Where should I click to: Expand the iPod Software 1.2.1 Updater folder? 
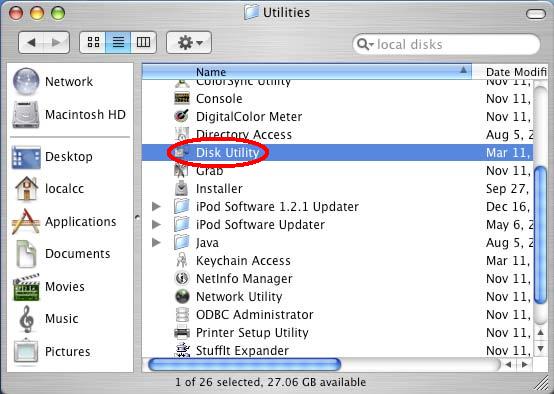coord(156,206)
